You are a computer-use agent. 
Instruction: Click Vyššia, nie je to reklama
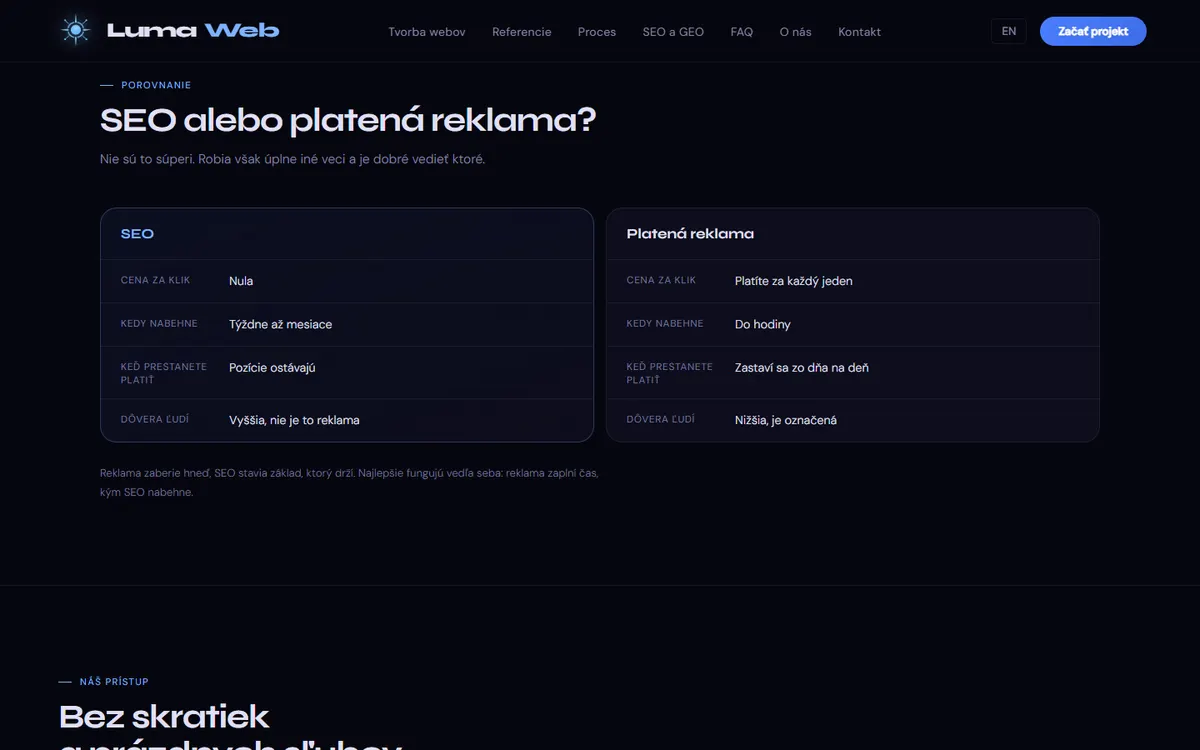click(x=294, y=420)
